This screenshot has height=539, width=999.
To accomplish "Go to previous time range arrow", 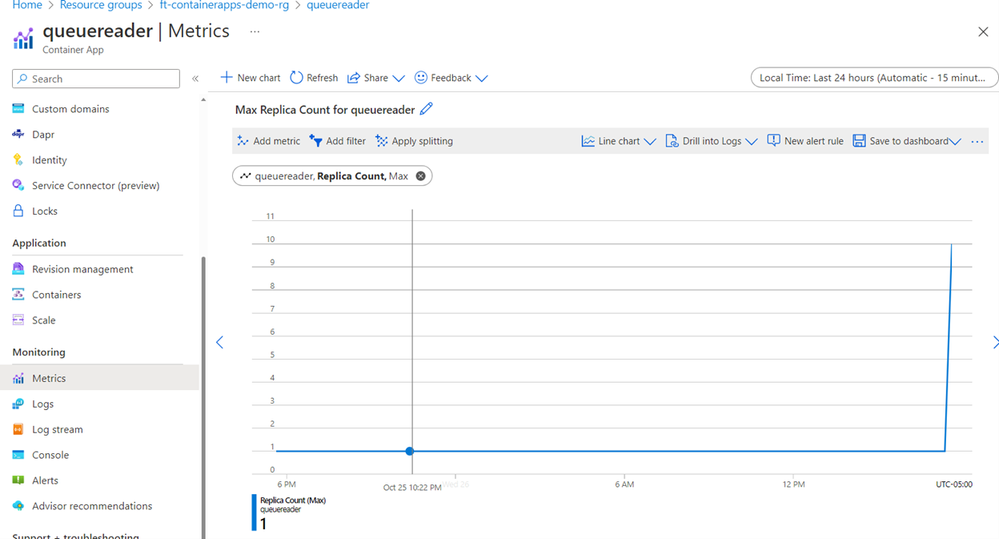I will [x=220, y=342].
